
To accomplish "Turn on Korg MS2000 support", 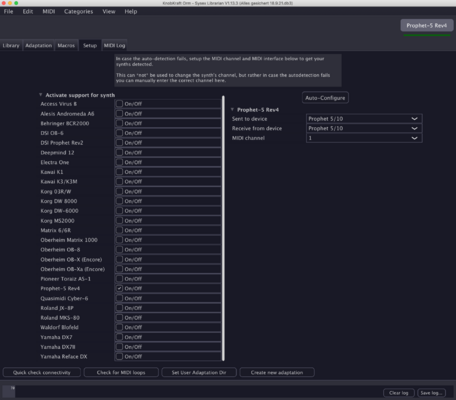I will pyautogui.click(x=119, y=220).
